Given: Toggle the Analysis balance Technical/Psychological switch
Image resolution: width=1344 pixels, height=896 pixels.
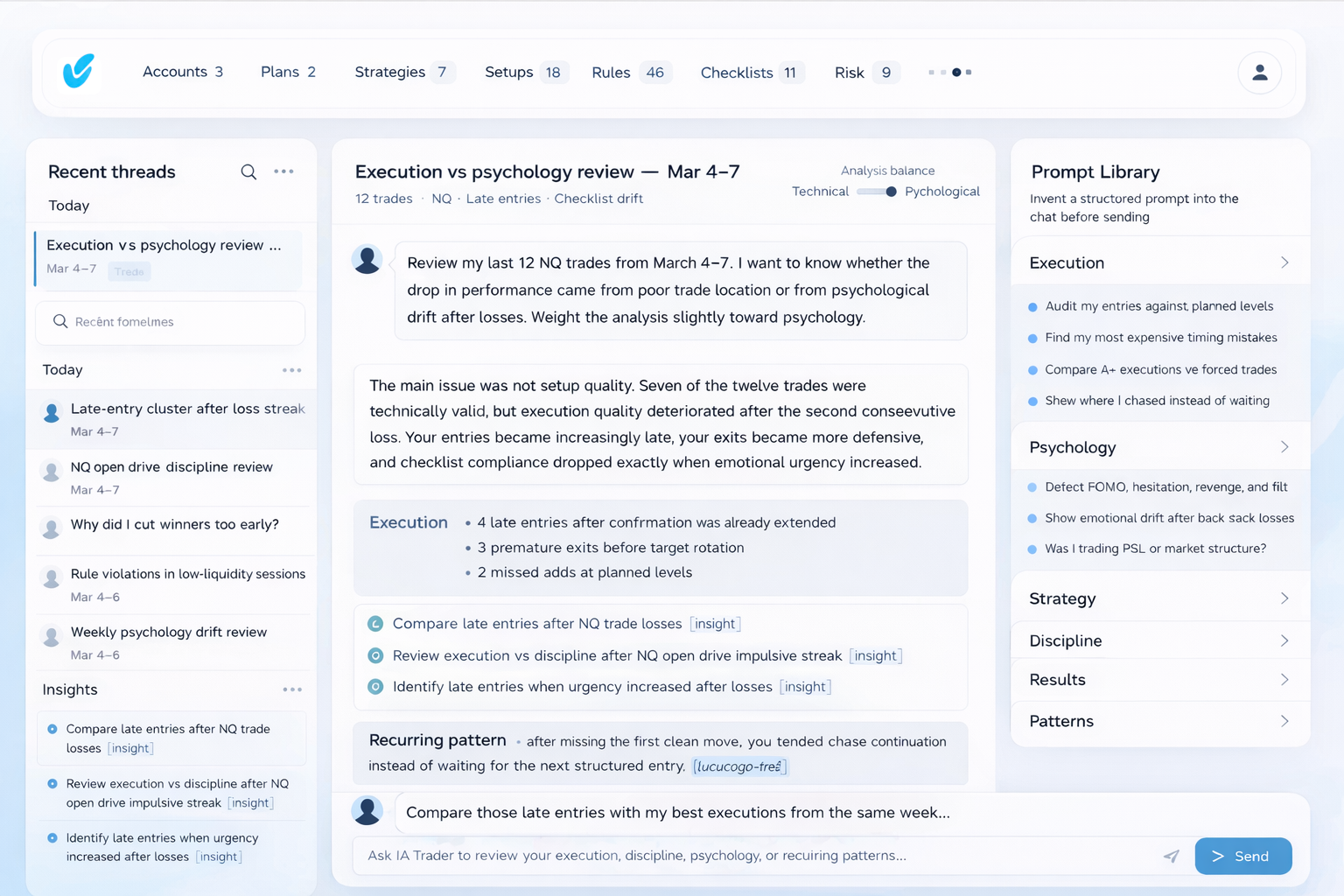Looking at the screenshot, I should coord(877,192).
